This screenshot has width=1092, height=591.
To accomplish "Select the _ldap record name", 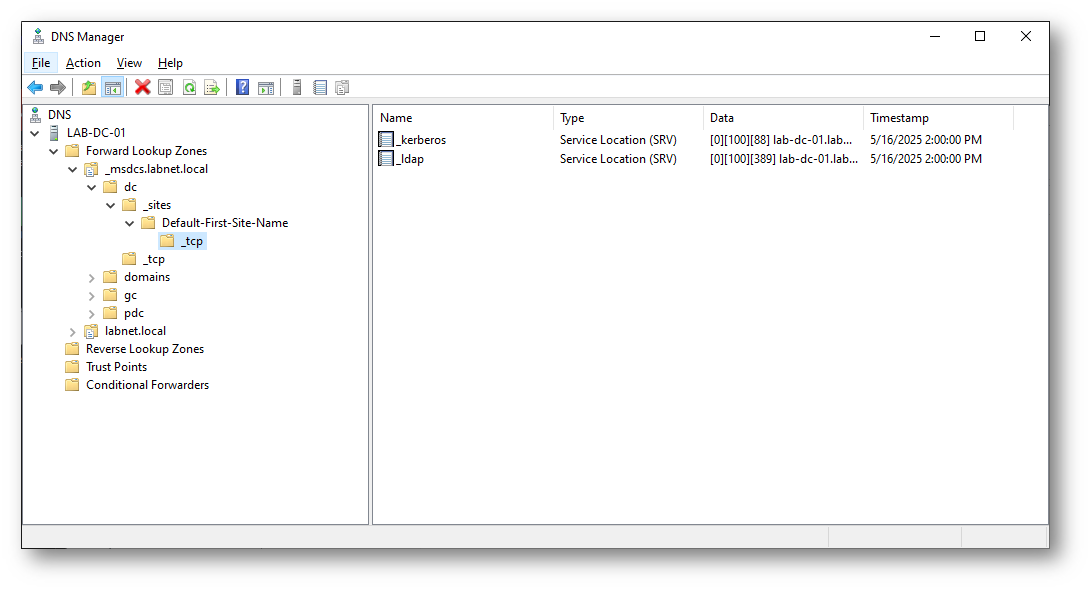I will point(410,159).
